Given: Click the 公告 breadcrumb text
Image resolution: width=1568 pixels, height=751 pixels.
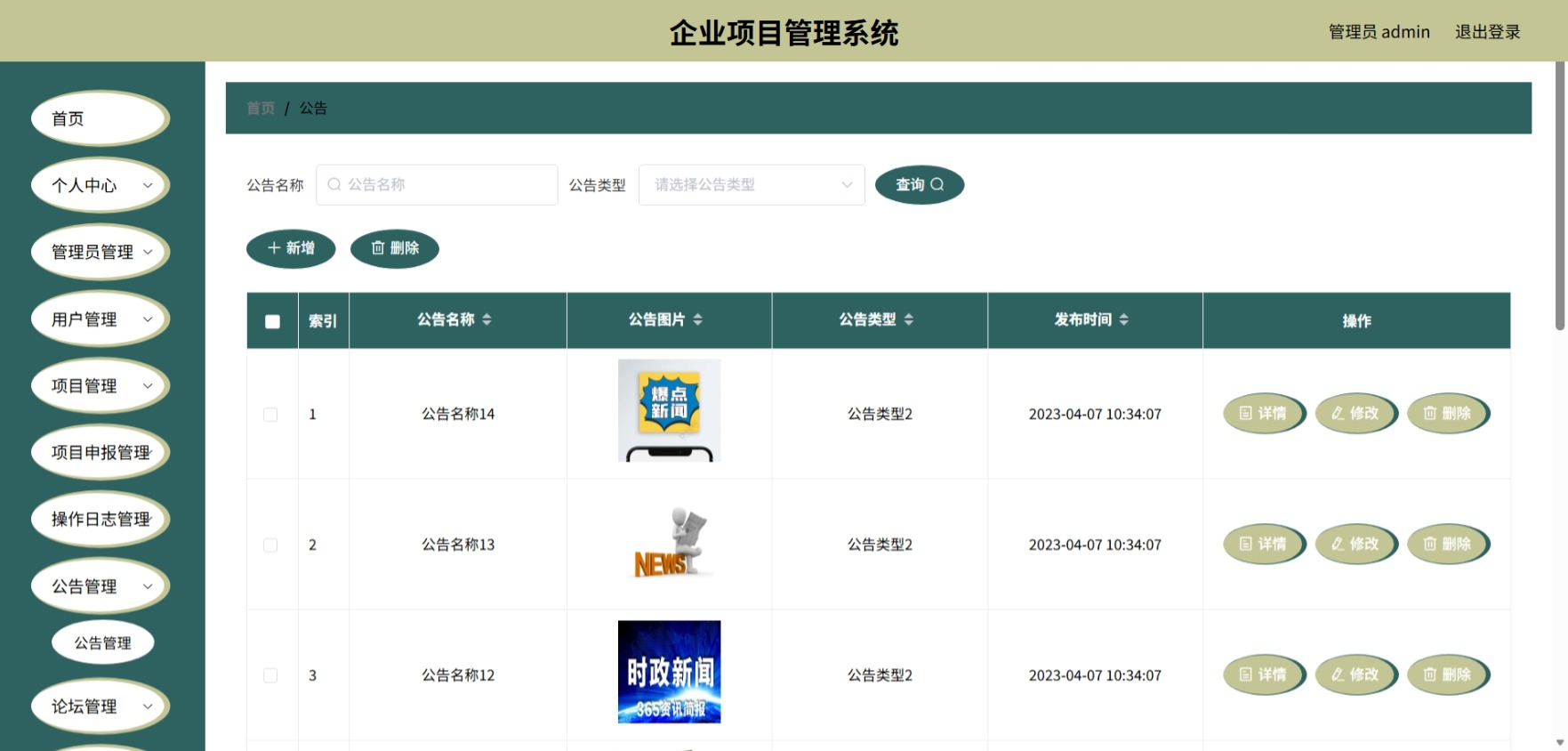Looking at the screenshot, I should click(313, 108).
